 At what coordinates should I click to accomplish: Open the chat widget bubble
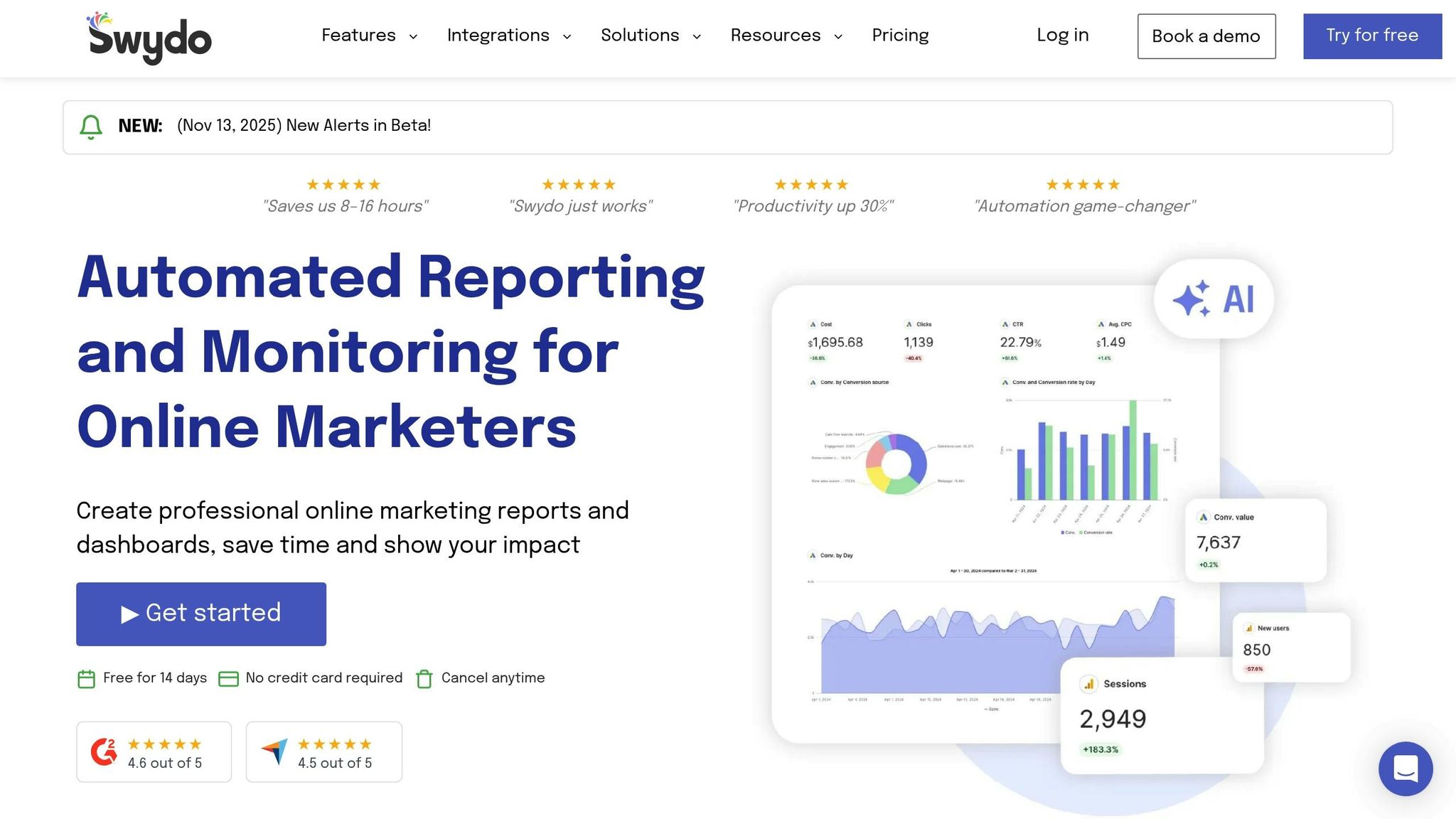click(x=1405, y=769)
